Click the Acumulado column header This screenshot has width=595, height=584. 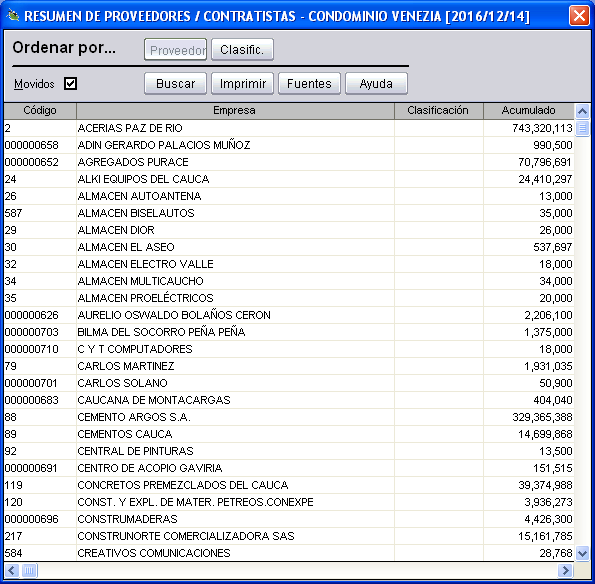(x=529, y=110)
